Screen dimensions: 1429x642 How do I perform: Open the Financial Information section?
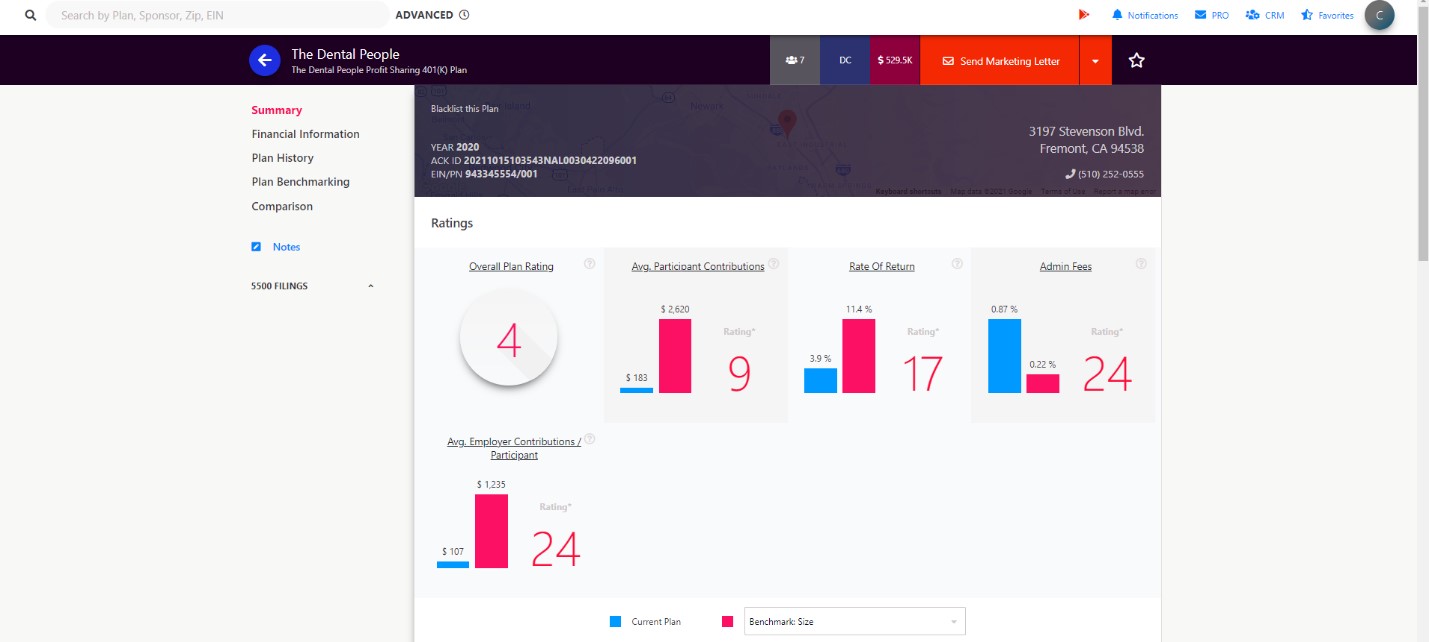click(305, 134)
